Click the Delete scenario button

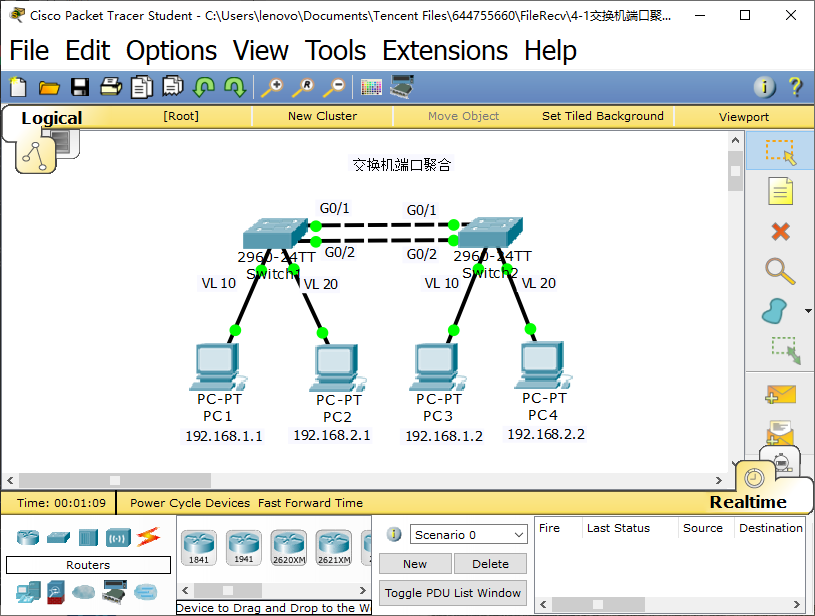490,564
